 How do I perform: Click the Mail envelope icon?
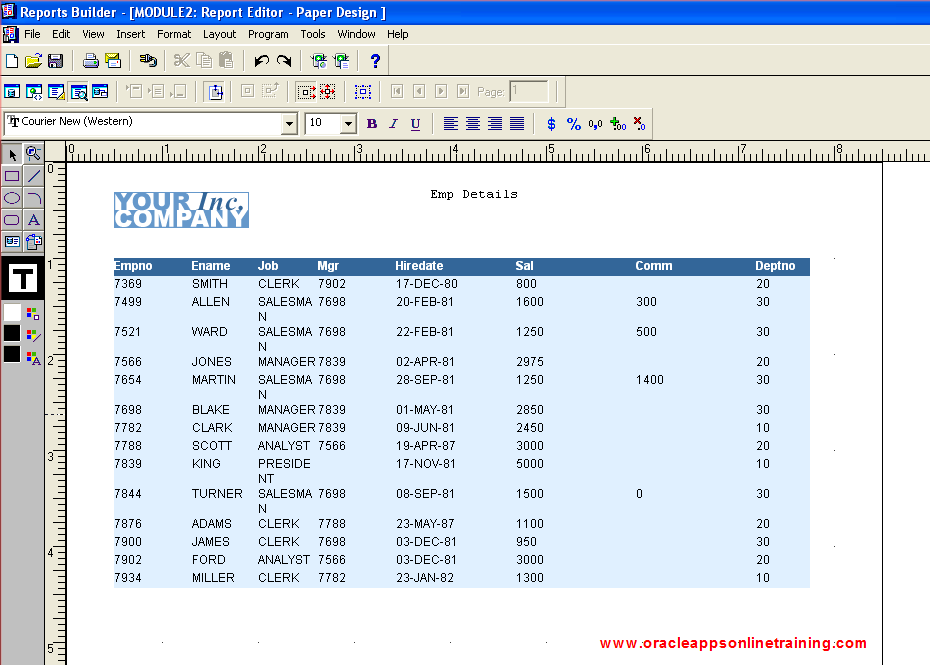113,61
